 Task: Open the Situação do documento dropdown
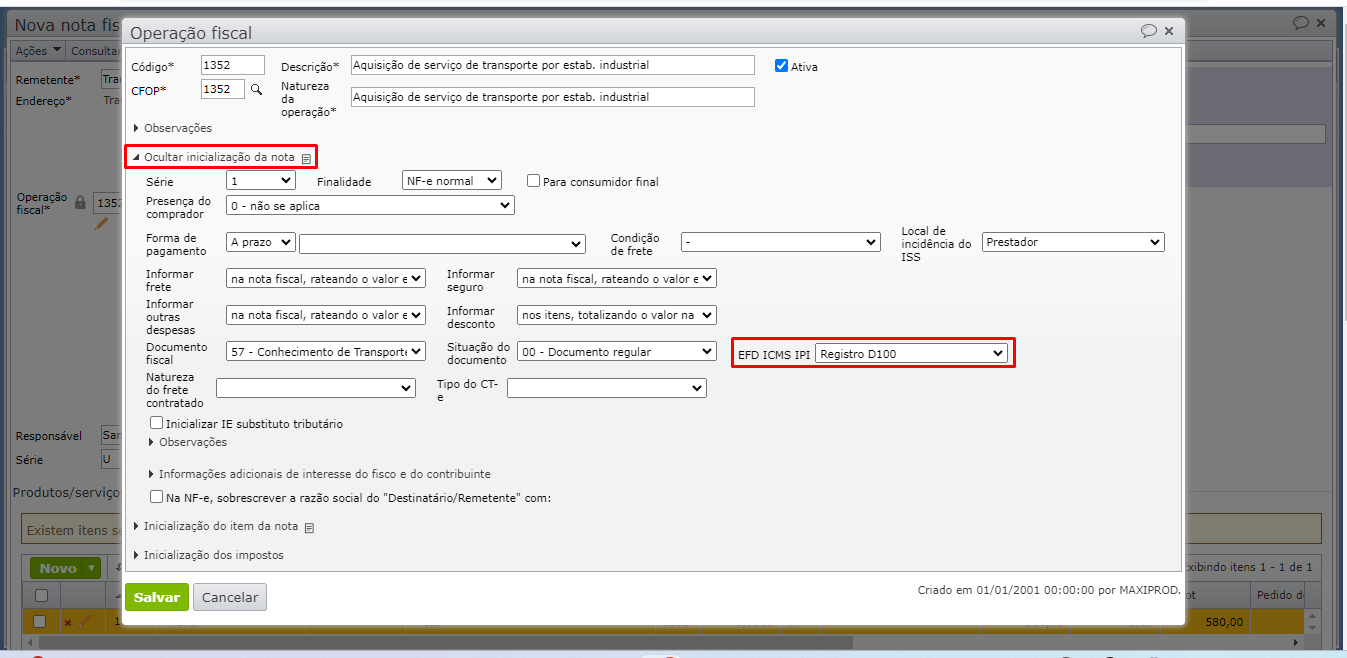(x=616, y=352)
